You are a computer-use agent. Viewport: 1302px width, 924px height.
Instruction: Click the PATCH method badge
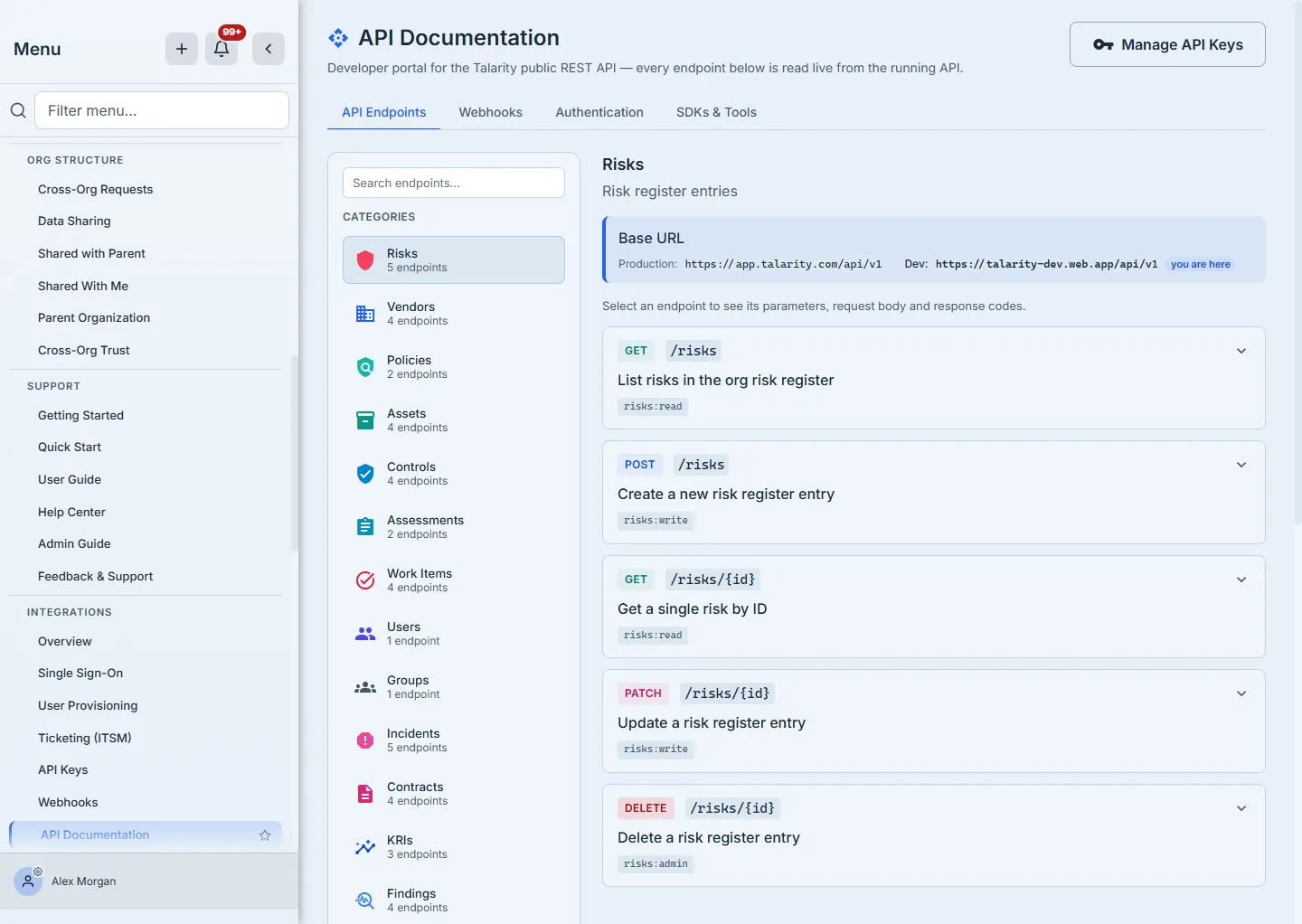(643, 693)
